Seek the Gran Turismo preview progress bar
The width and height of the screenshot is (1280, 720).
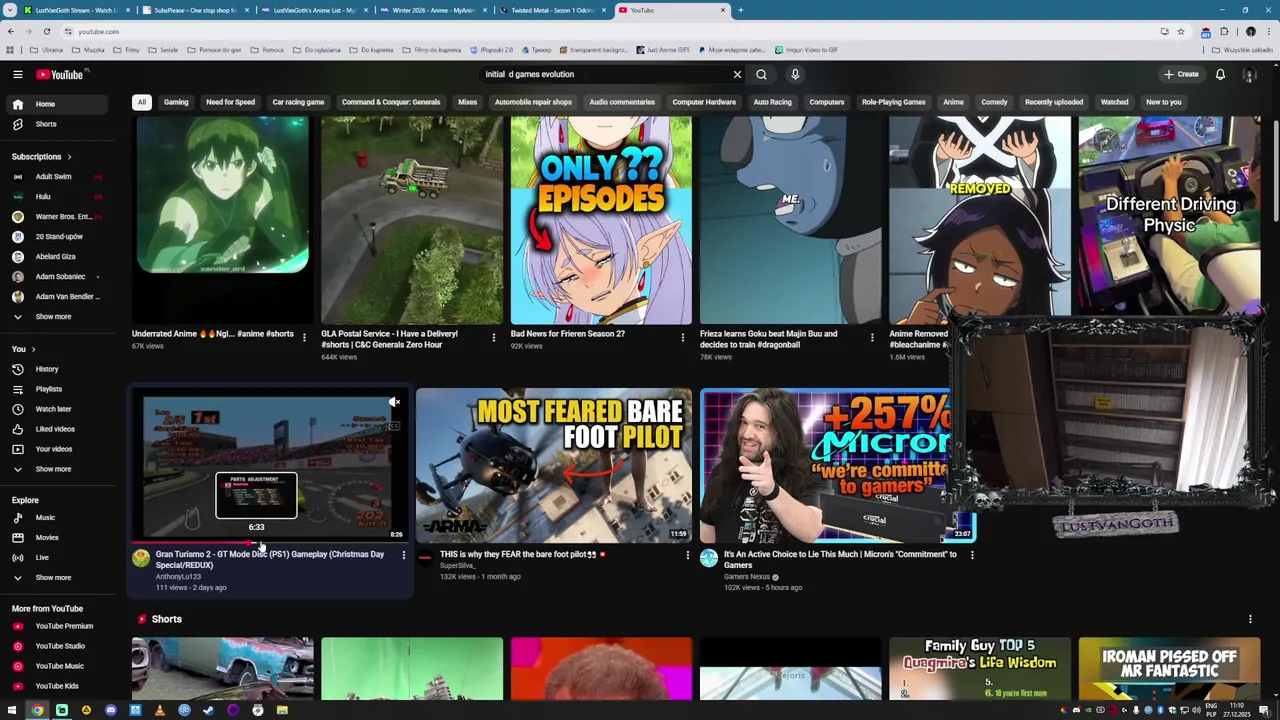pyautogui.click(x=270, y=544)
